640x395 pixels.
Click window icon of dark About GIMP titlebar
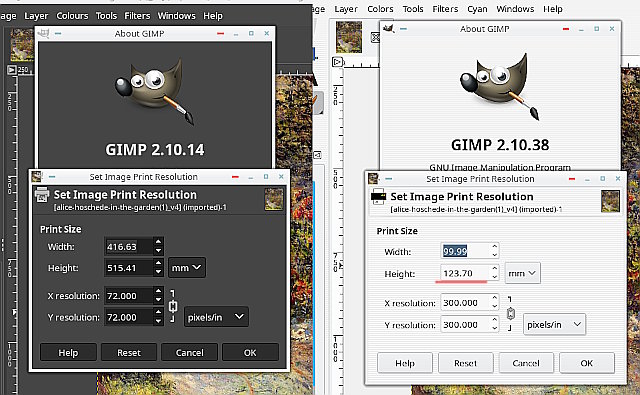43,33
